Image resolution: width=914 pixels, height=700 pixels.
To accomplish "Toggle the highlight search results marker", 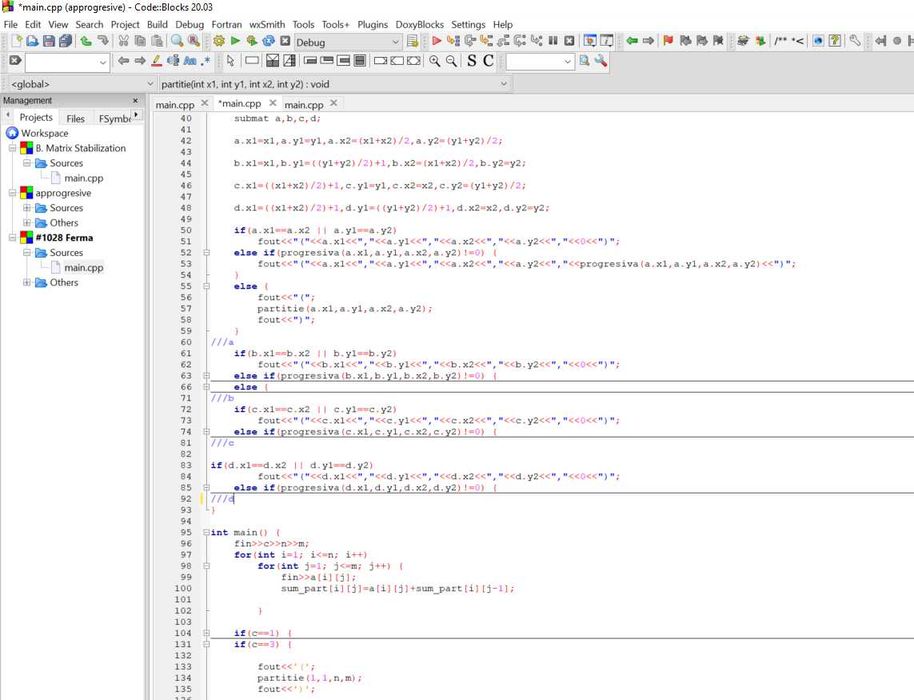I will click(157, 62).
